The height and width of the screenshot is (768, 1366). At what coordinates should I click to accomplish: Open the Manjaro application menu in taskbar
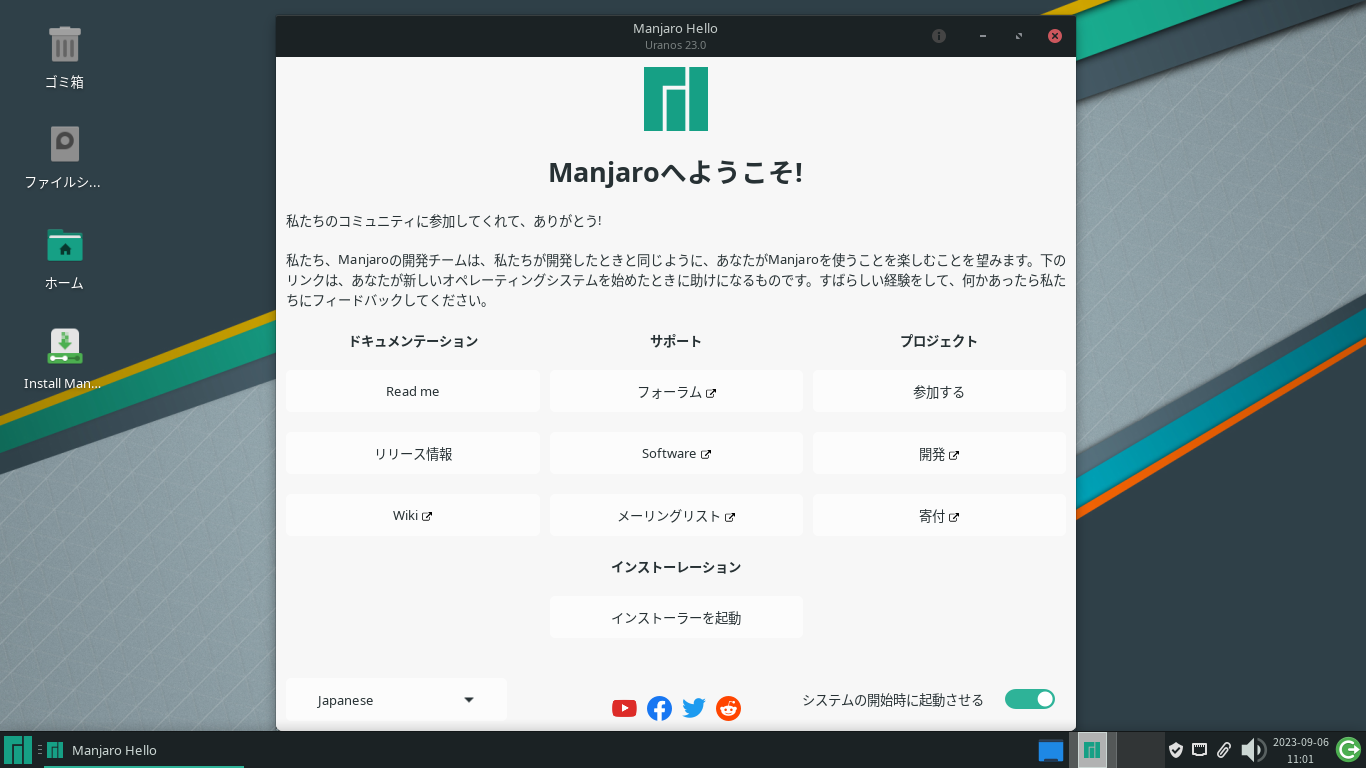[17, 749]
